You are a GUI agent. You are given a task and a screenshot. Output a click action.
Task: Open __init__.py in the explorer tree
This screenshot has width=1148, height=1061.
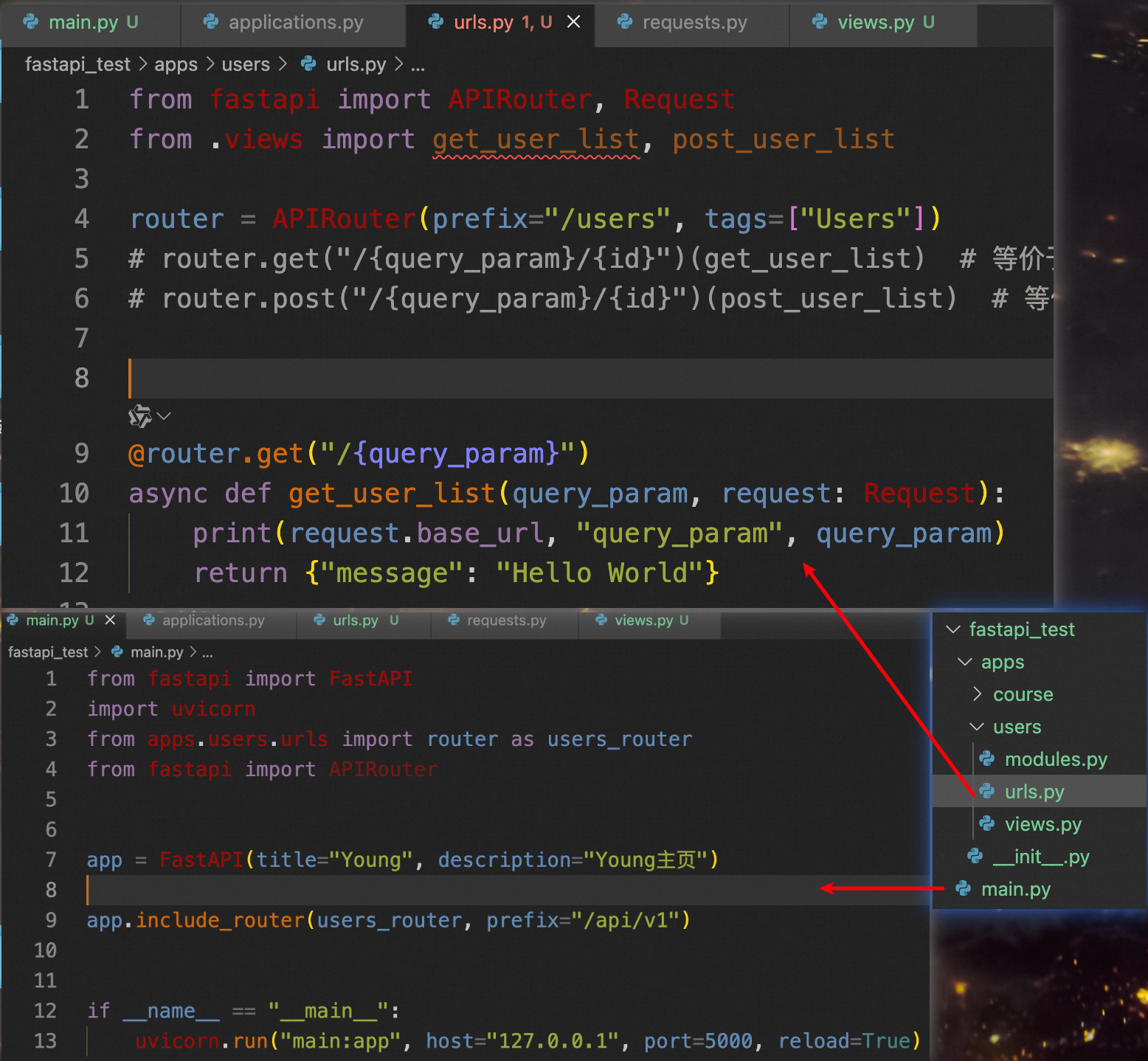[x=1041, y=857]
